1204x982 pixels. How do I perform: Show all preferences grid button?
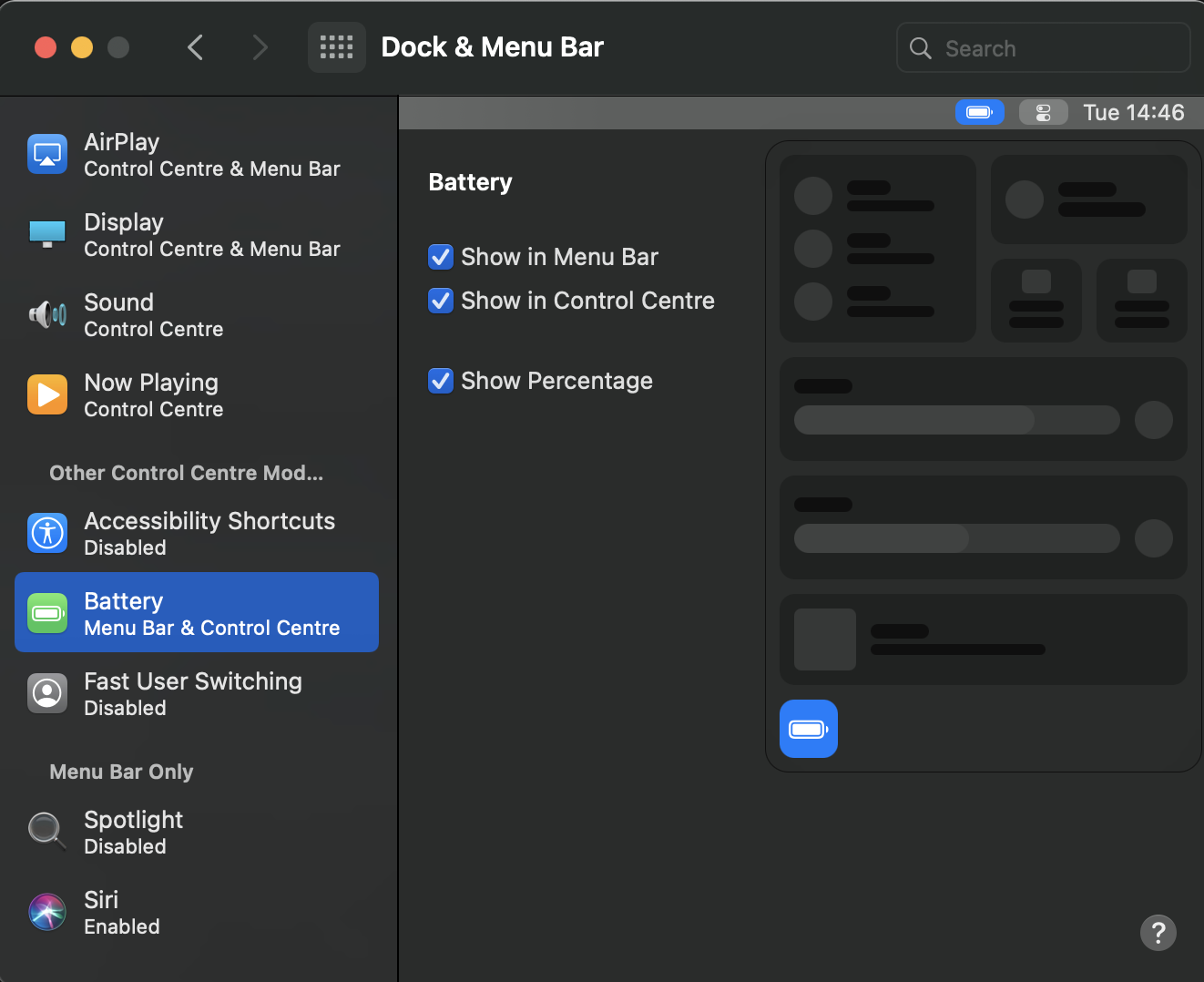[337, 47]
